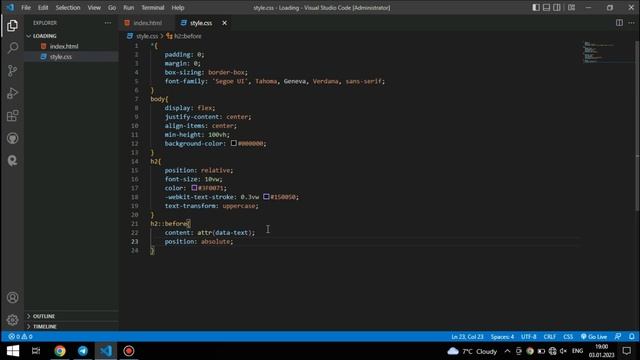Open the View menu
This screenshot has height=360, width=640.
click(x=94, y=7)
